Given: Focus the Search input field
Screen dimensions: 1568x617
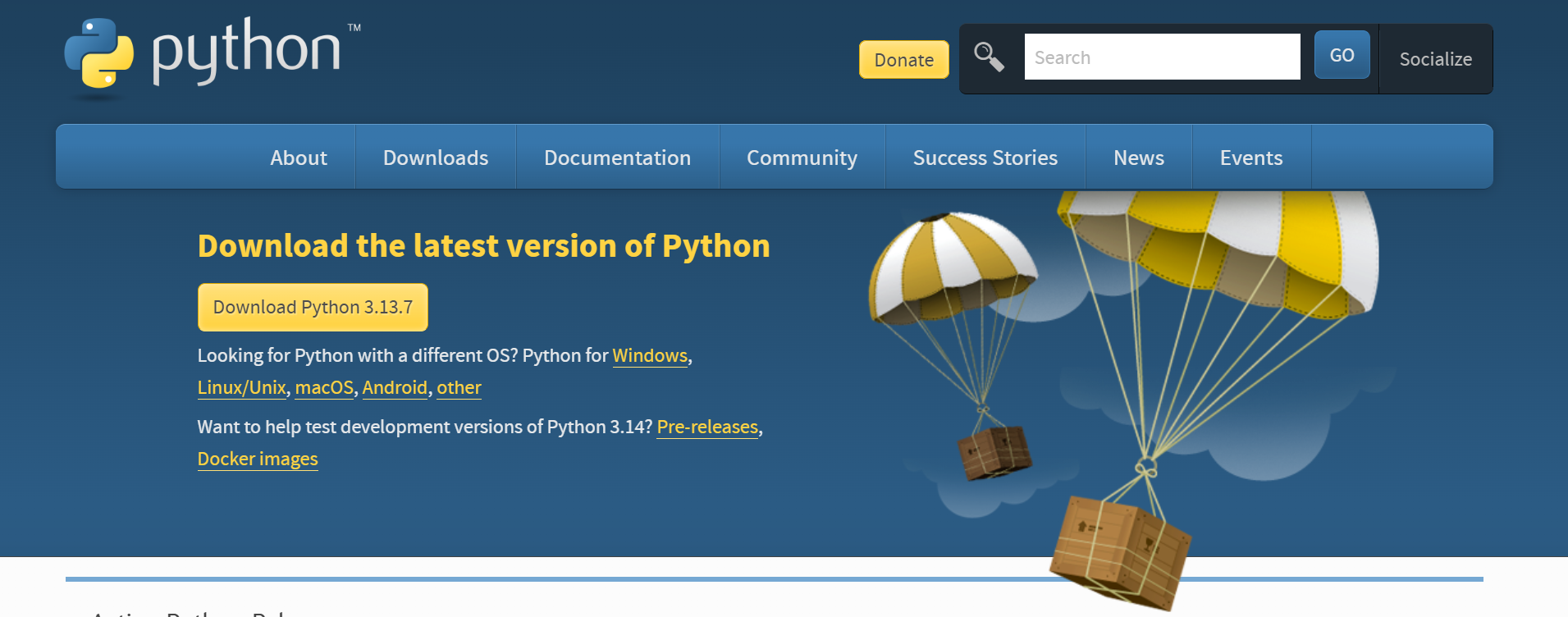Looking at the screenshot, I should tap(1162, 57).
